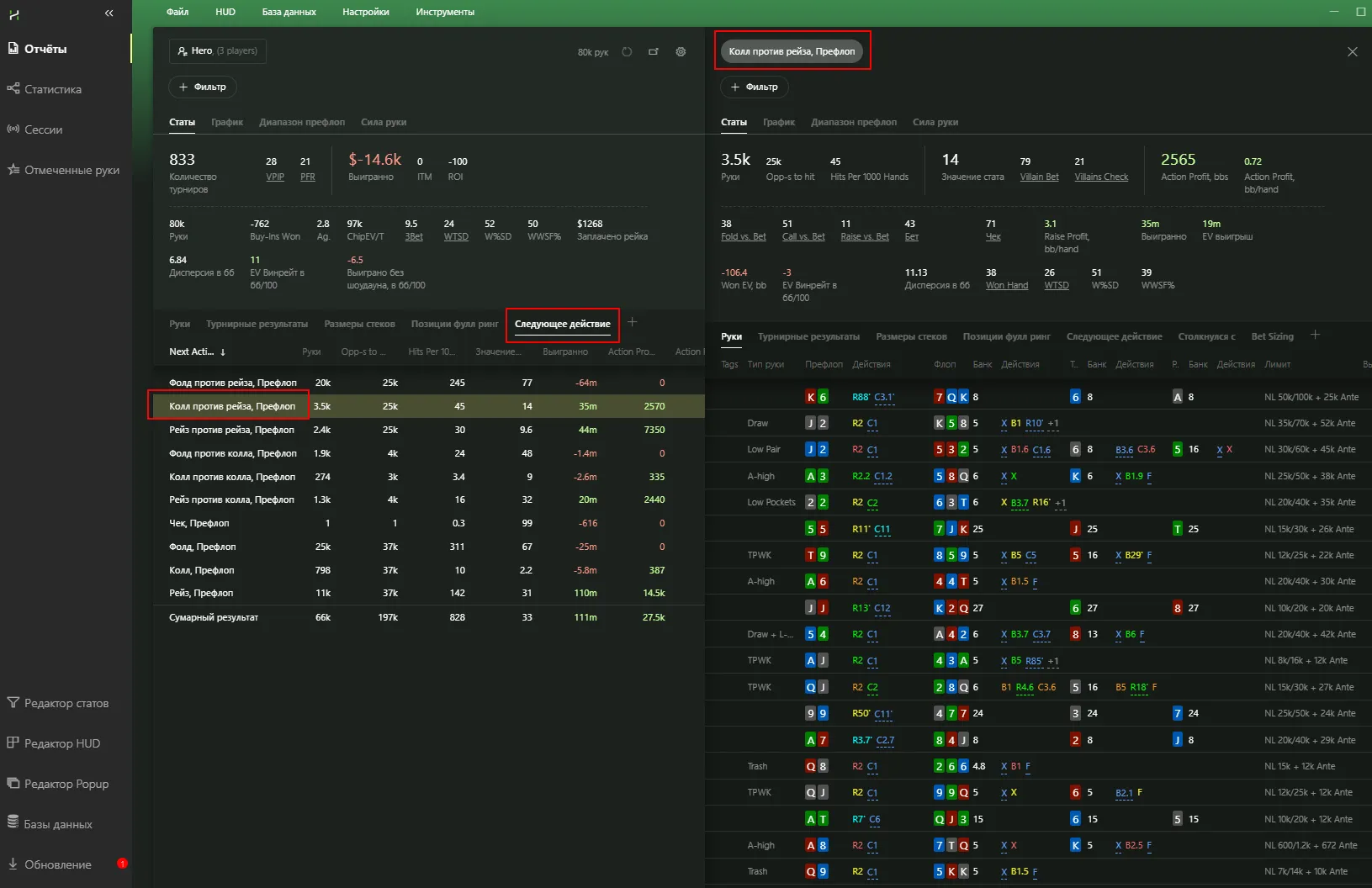Collapse the left sidebar with double chevron
The width and height of the screenshot is (1372, 888).
coord(109,13)
